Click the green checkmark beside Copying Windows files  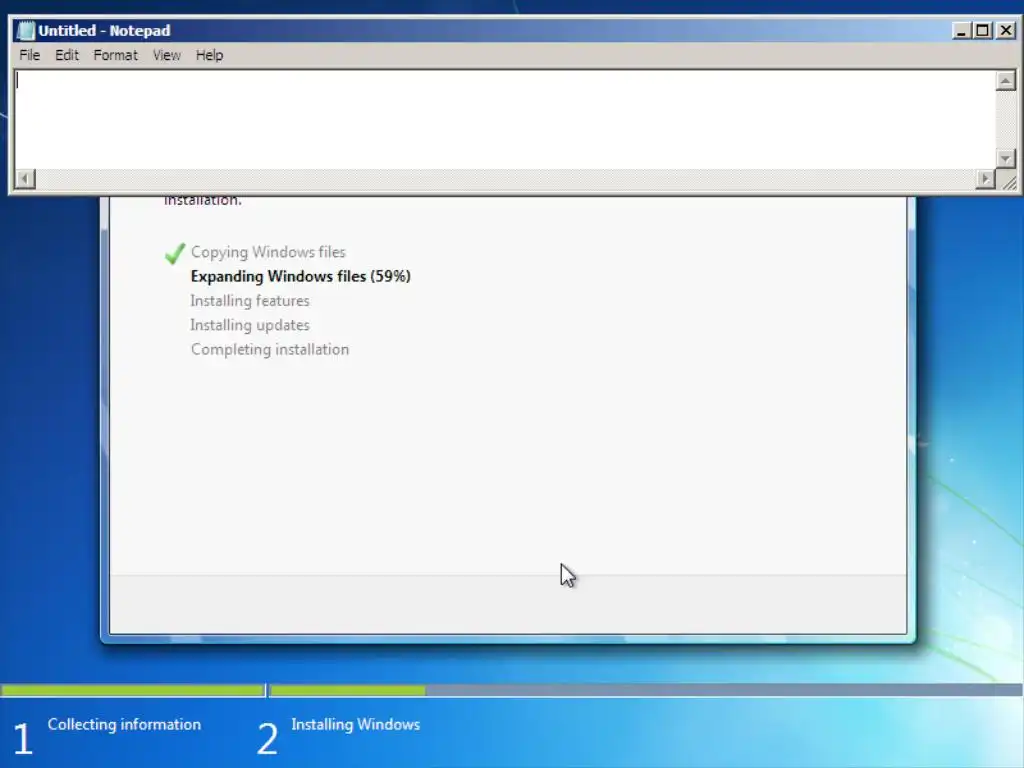point(175,253)
